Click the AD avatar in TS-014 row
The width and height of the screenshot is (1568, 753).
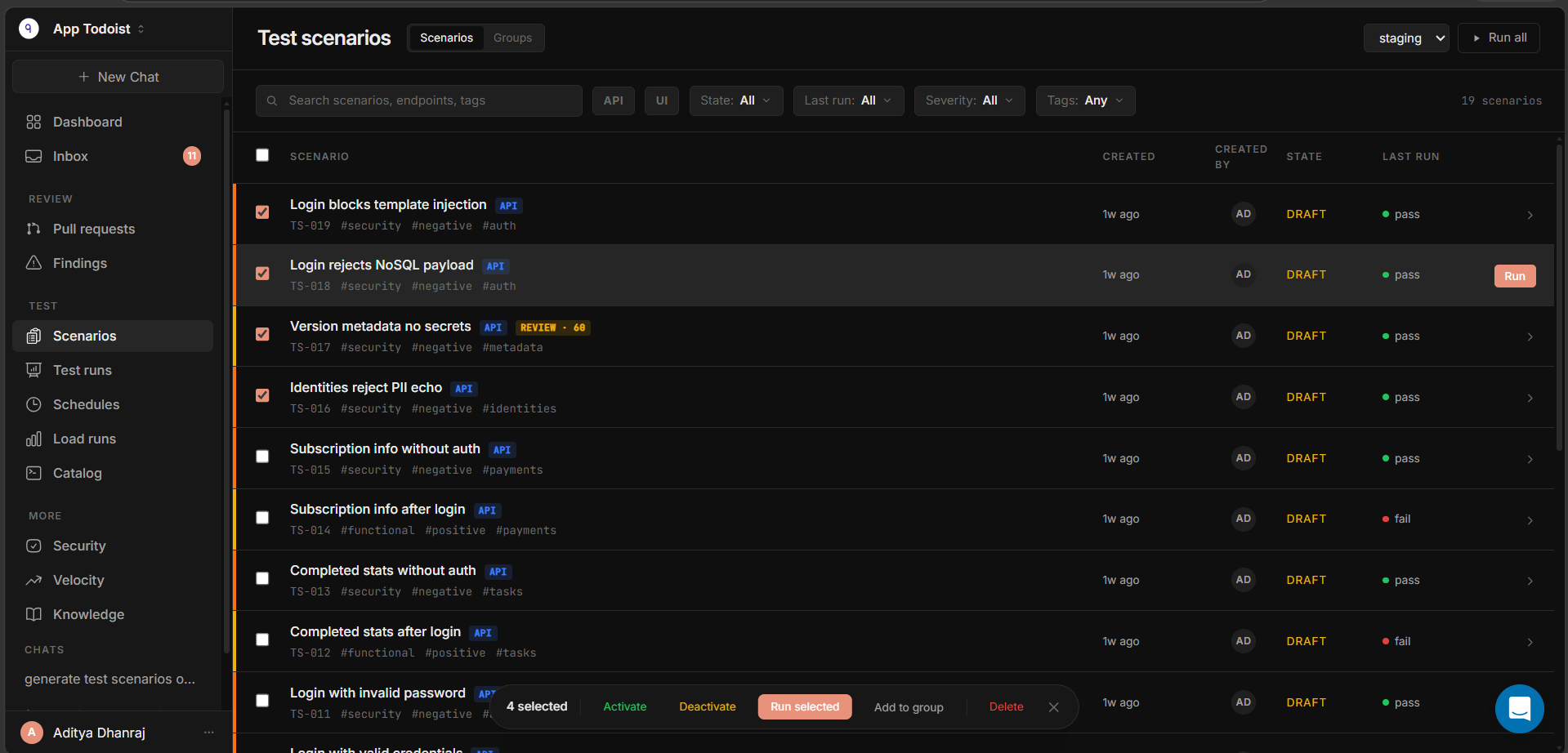1244,519
